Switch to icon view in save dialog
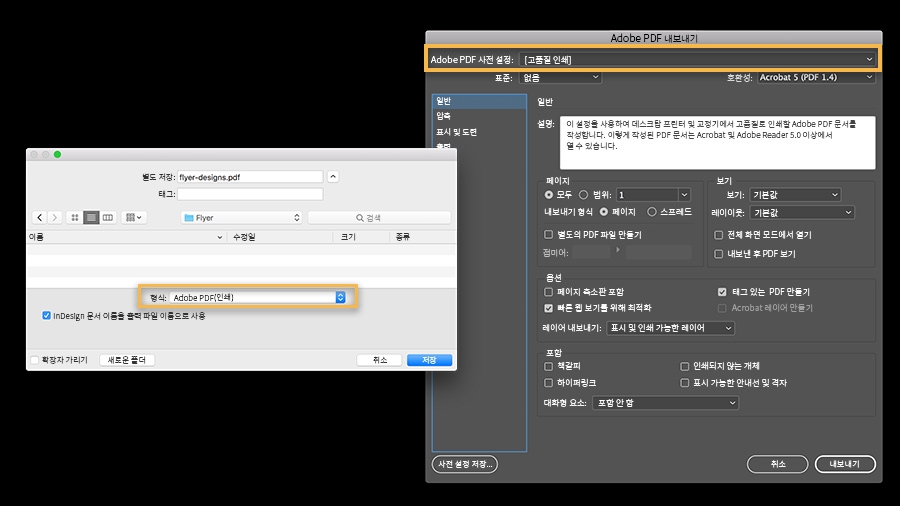Image resolution: width=900 pixels, height=506 pixels. pos(75,217)
